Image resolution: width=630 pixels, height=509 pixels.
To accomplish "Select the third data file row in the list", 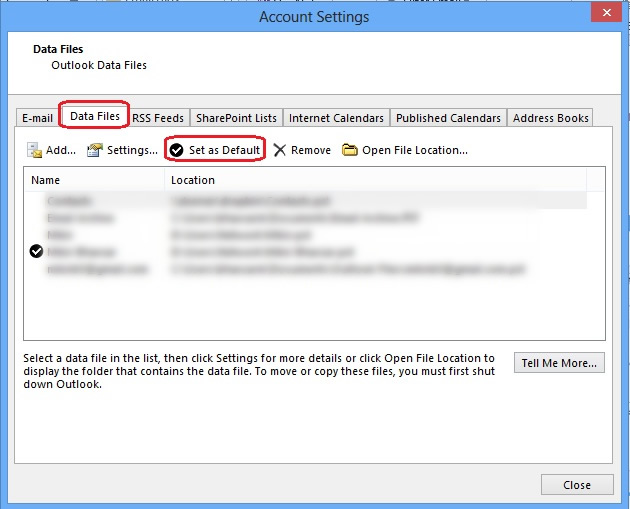I will pos(305,235).
